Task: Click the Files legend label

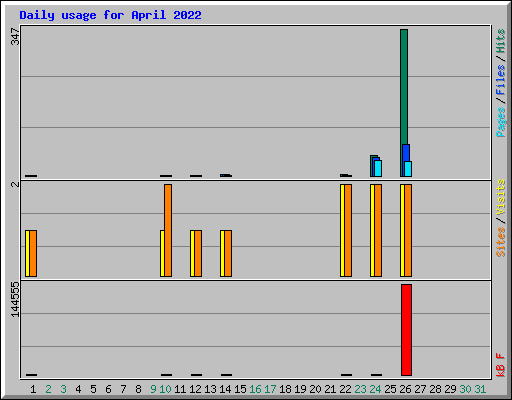Action: click(501, 79)
